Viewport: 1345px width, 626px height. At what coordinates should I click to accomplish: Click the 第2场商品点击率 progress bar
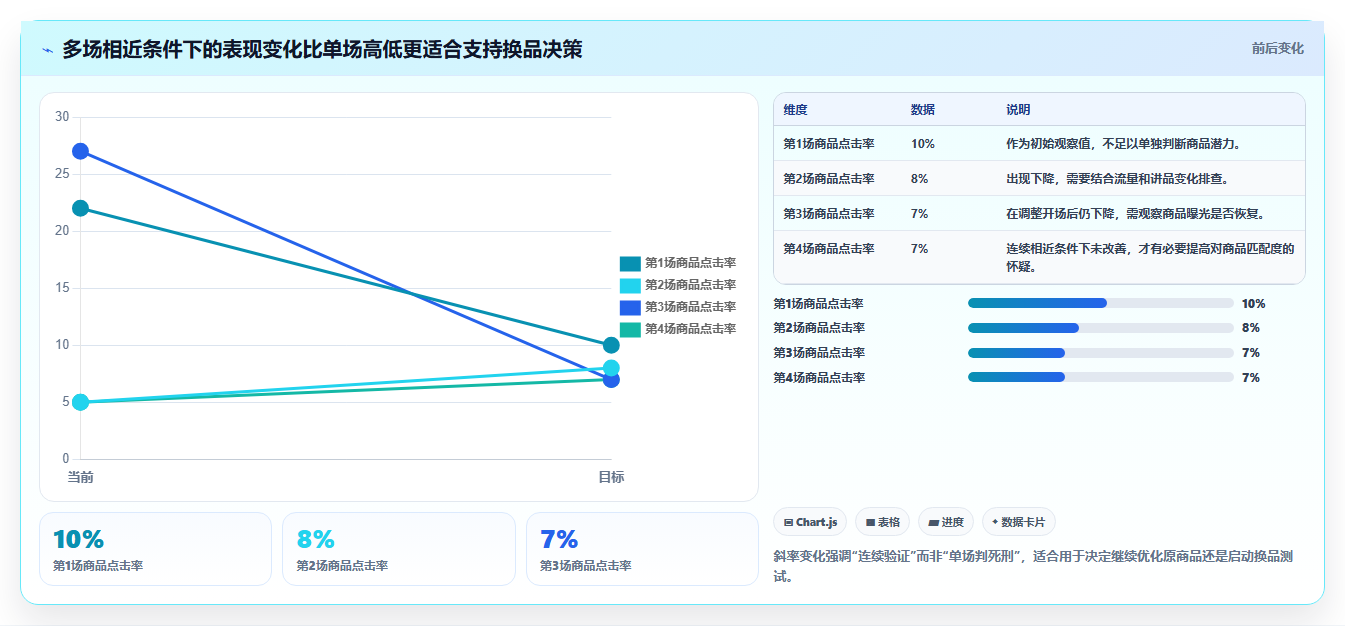(1100, 328)
